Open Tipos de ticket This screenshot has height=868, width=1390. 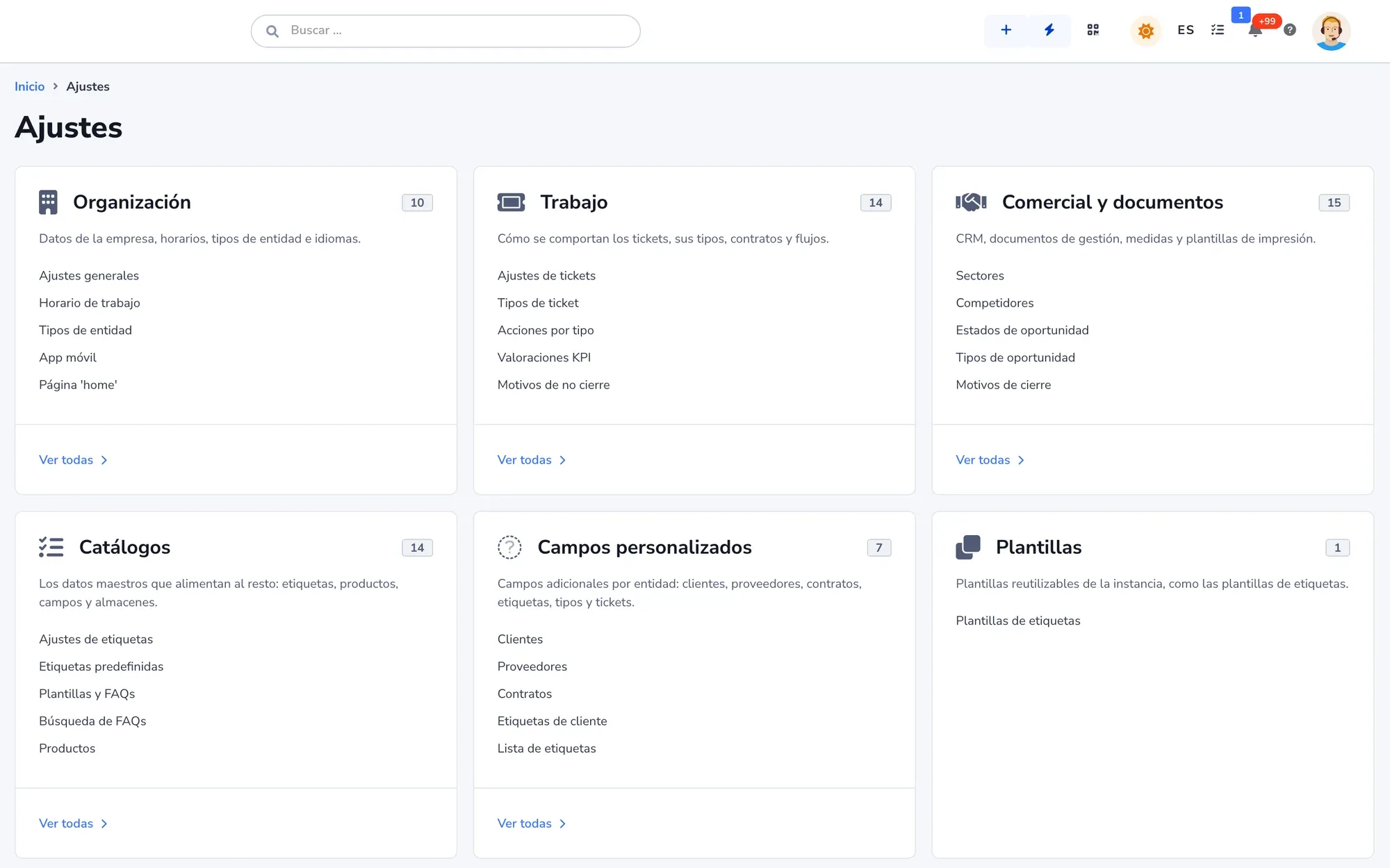(x=538, y=303)
